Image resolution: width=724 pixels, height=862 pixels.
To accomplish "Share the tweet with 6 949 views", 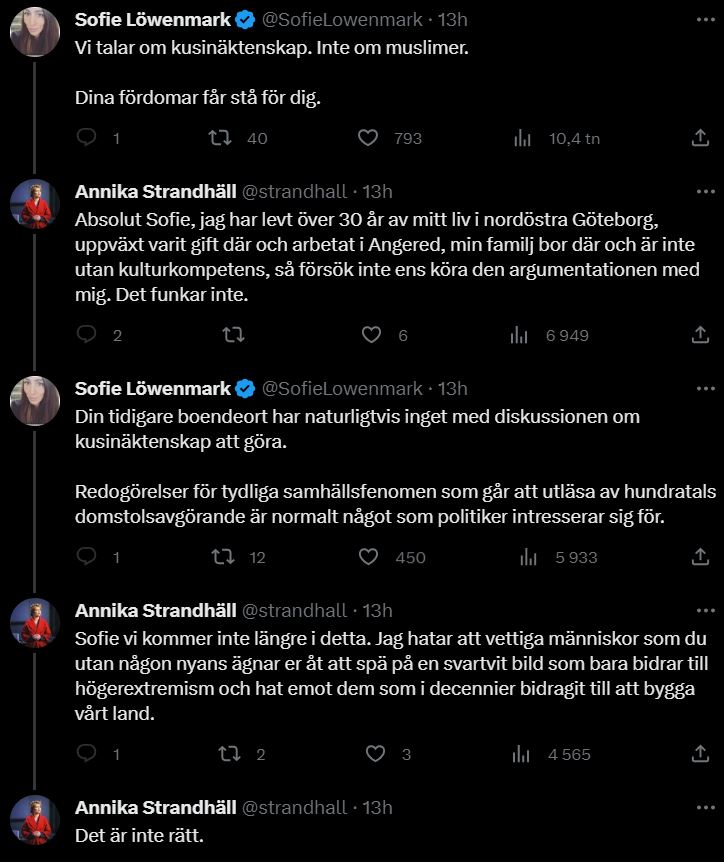I will coord(701,336).
